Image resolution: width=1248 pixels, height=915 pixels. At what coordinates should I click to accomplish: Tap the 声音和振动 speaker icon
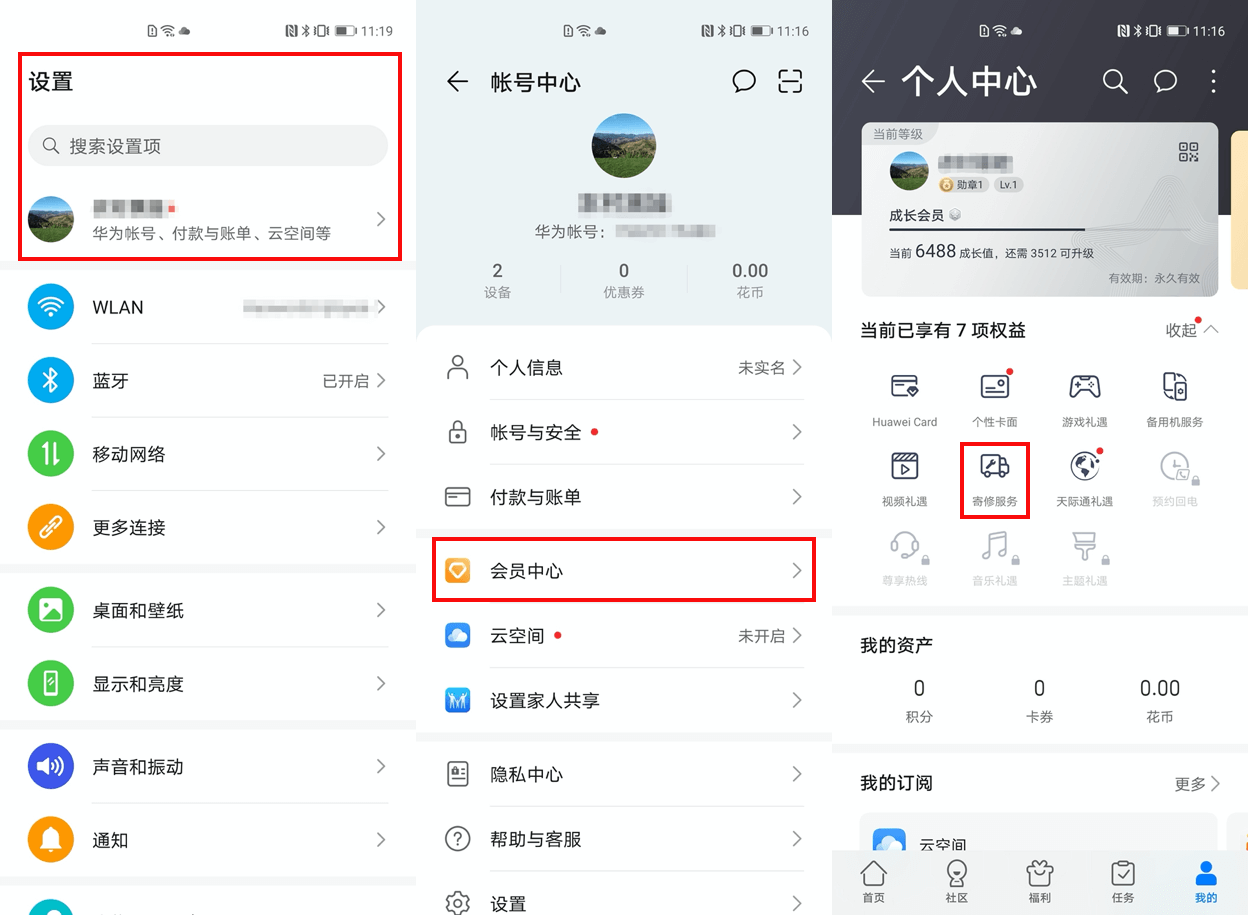coord(51,767)
